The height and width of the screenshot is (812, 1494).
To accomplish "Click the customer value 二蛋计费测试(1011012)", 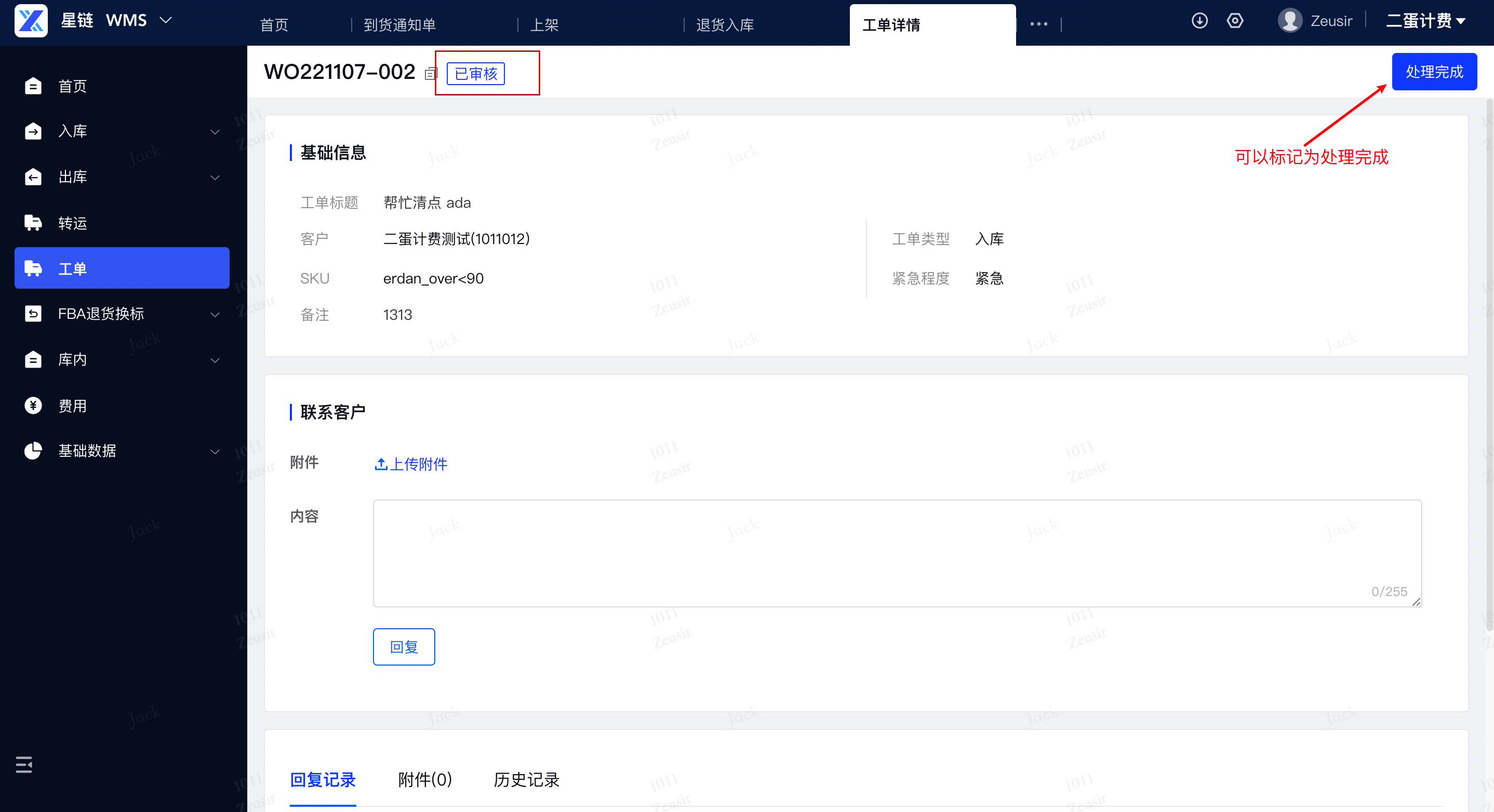I will 457,239.
